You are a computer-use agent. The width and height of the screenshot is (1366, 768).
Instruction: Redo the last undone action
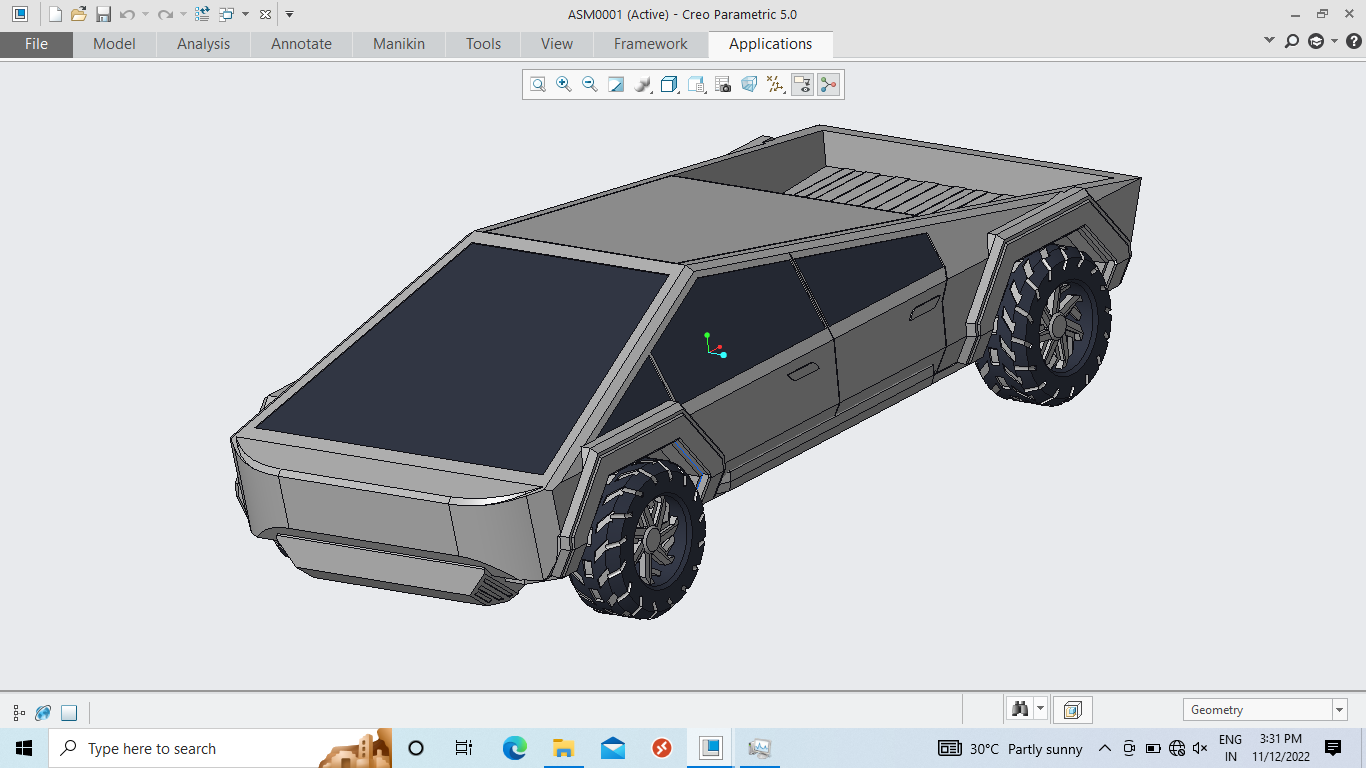pos(165,14)
